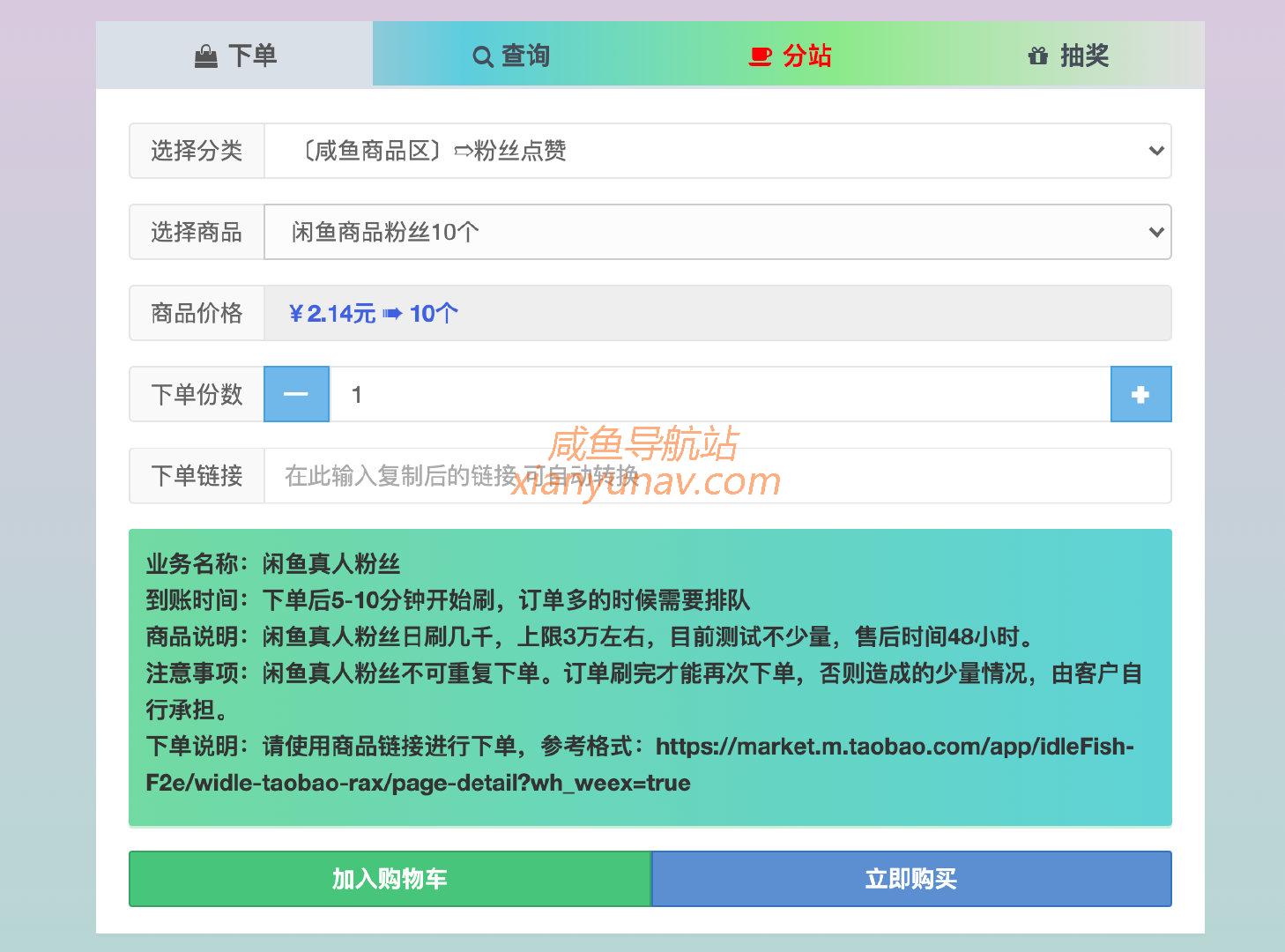Click the 立即购买 button
The height and width of the screenshot is (952, 1285).
click(x=911, y=879)
